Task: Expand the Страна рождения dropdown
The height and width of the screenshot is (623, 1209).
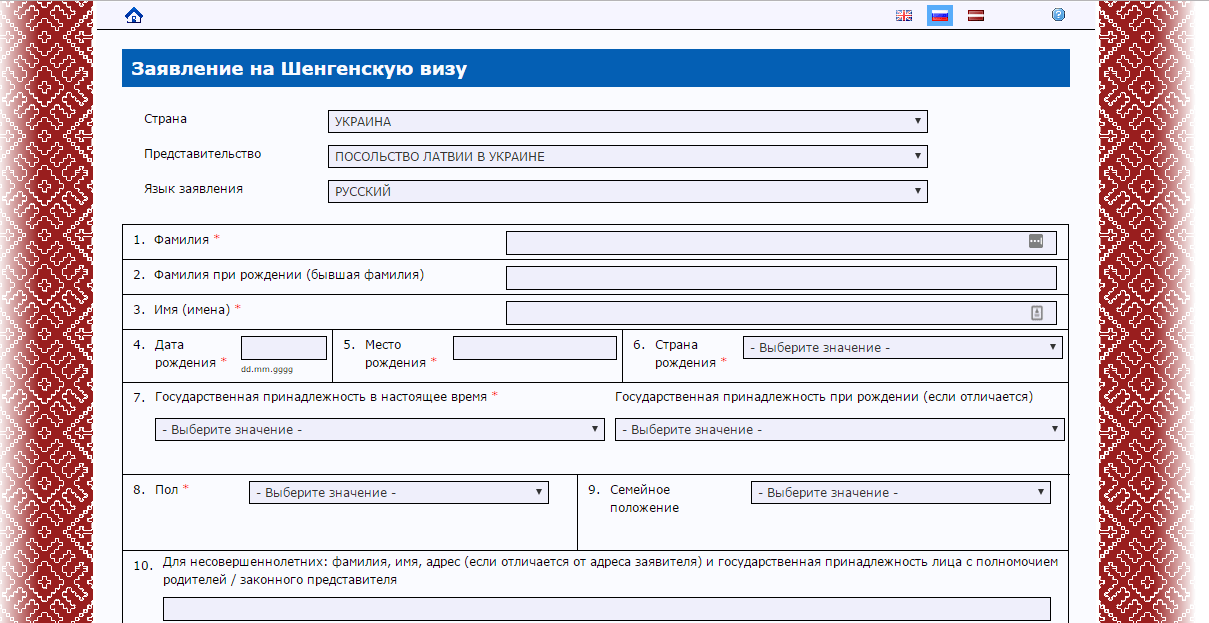Action: [x=902, y=348]
